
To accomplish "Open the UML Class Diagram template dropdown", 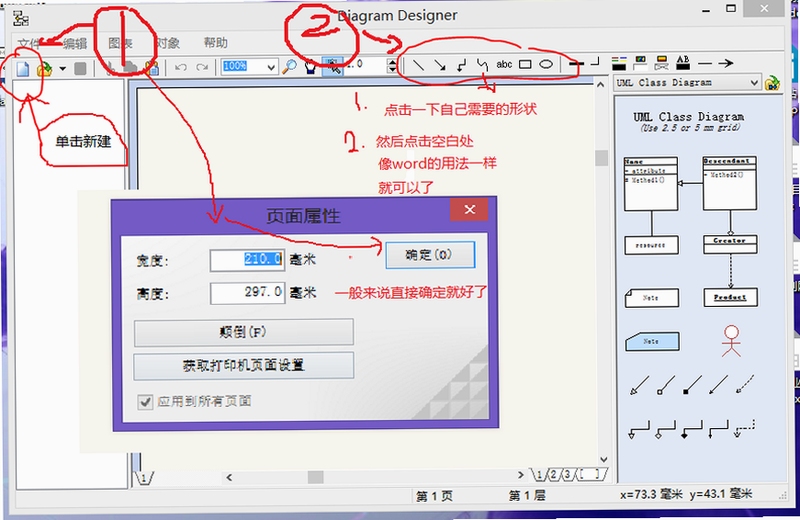I will tap(687, 83).
